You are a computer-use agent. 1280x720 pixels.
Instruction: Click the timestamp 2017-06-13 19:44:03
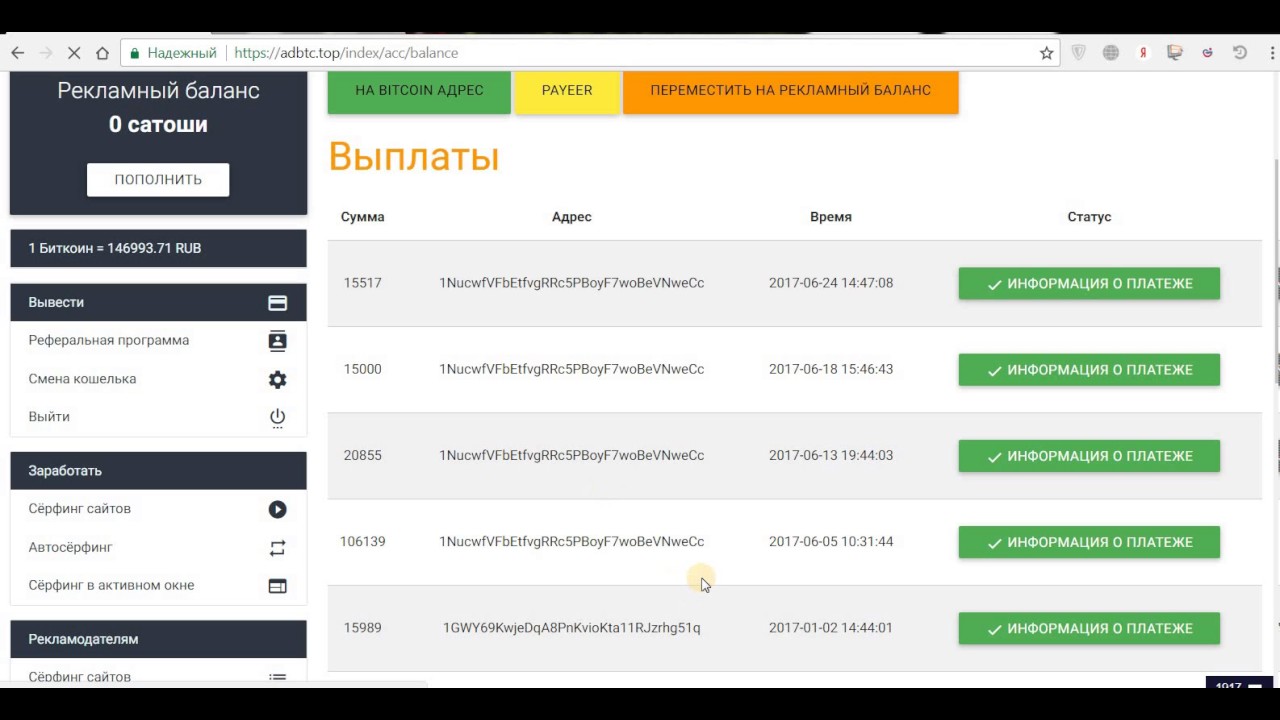(x=831, y=455)
